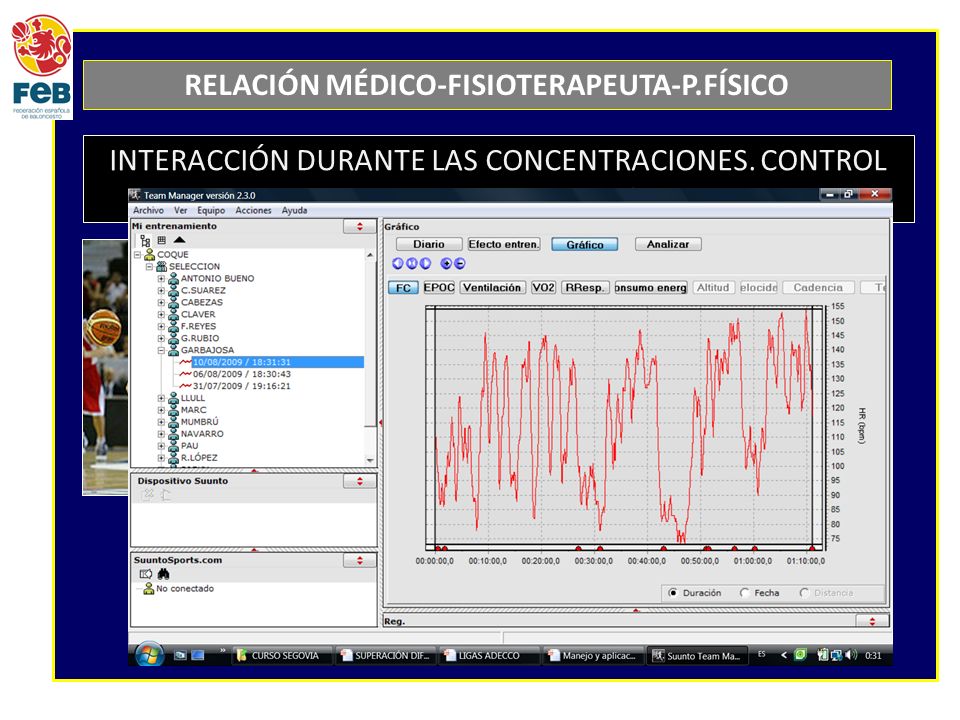Expand the NAVARRO tree node
960x720 pixels.
[x=162, y=433]
